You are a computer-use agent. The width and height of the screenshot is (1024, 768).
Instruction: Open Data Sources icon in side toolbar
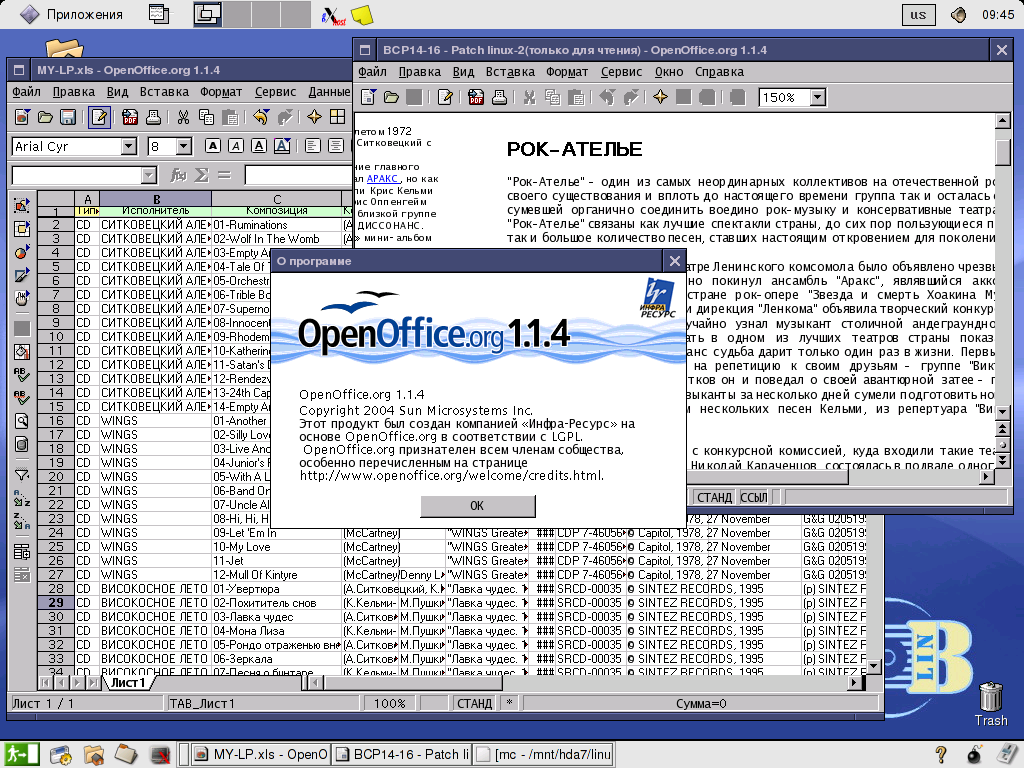point(22,445)
